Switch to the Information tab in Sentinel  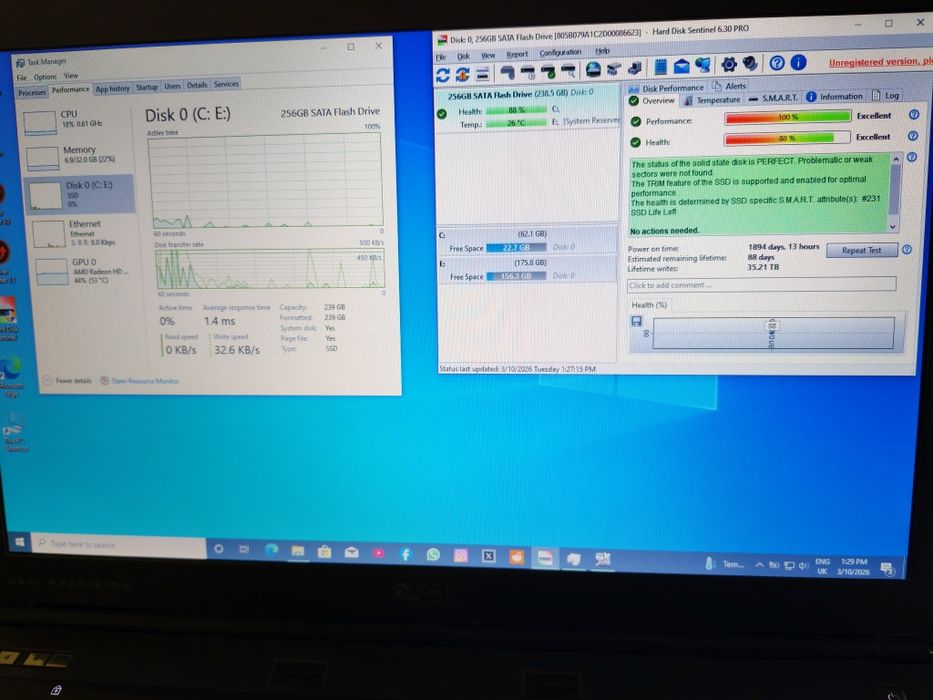(834, 96)
